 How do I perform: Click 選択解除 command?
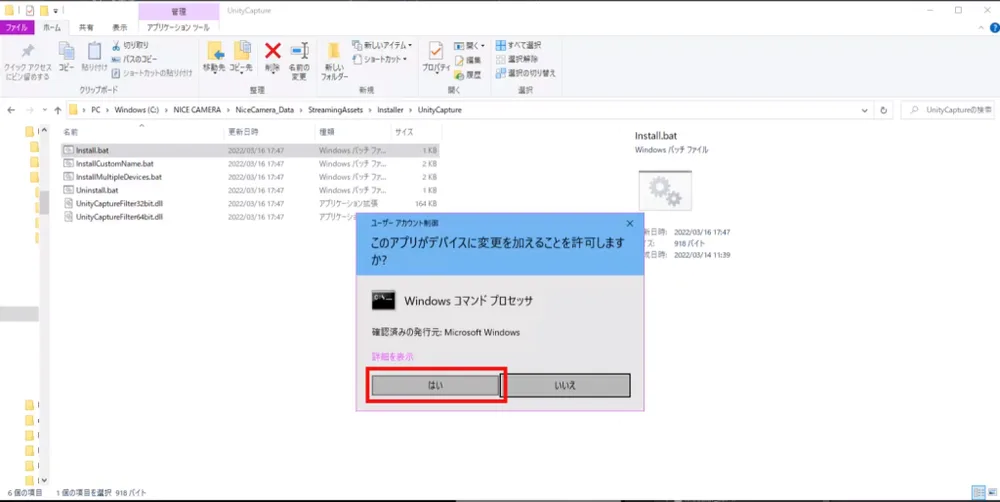[x=517, y=59]
